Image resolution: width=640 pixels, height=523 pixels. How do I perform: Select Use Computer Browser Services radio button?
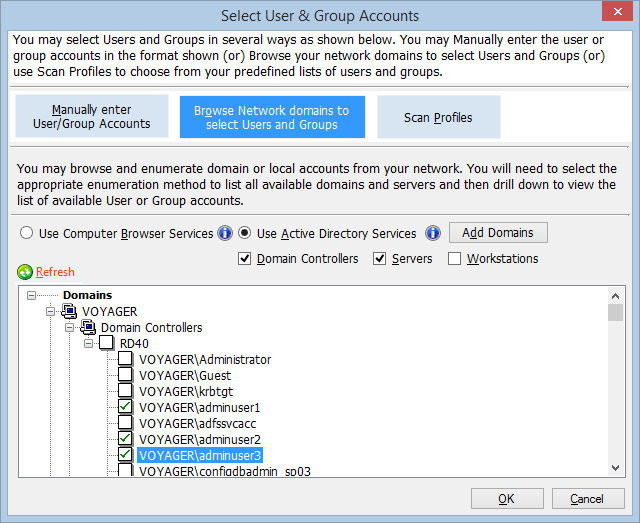coord(27,233)
